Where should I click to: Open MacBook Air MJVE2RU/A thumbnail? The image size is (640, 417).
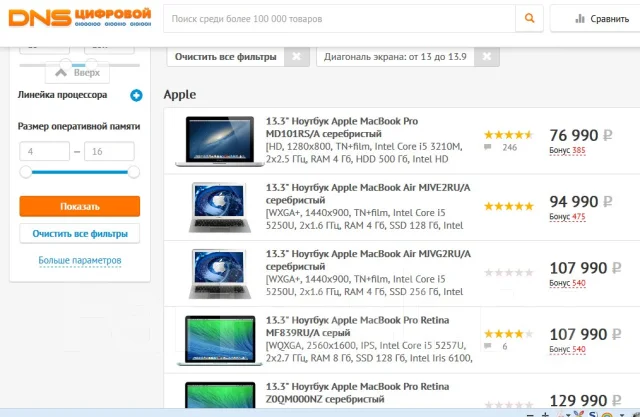click(x=220, y=207)
